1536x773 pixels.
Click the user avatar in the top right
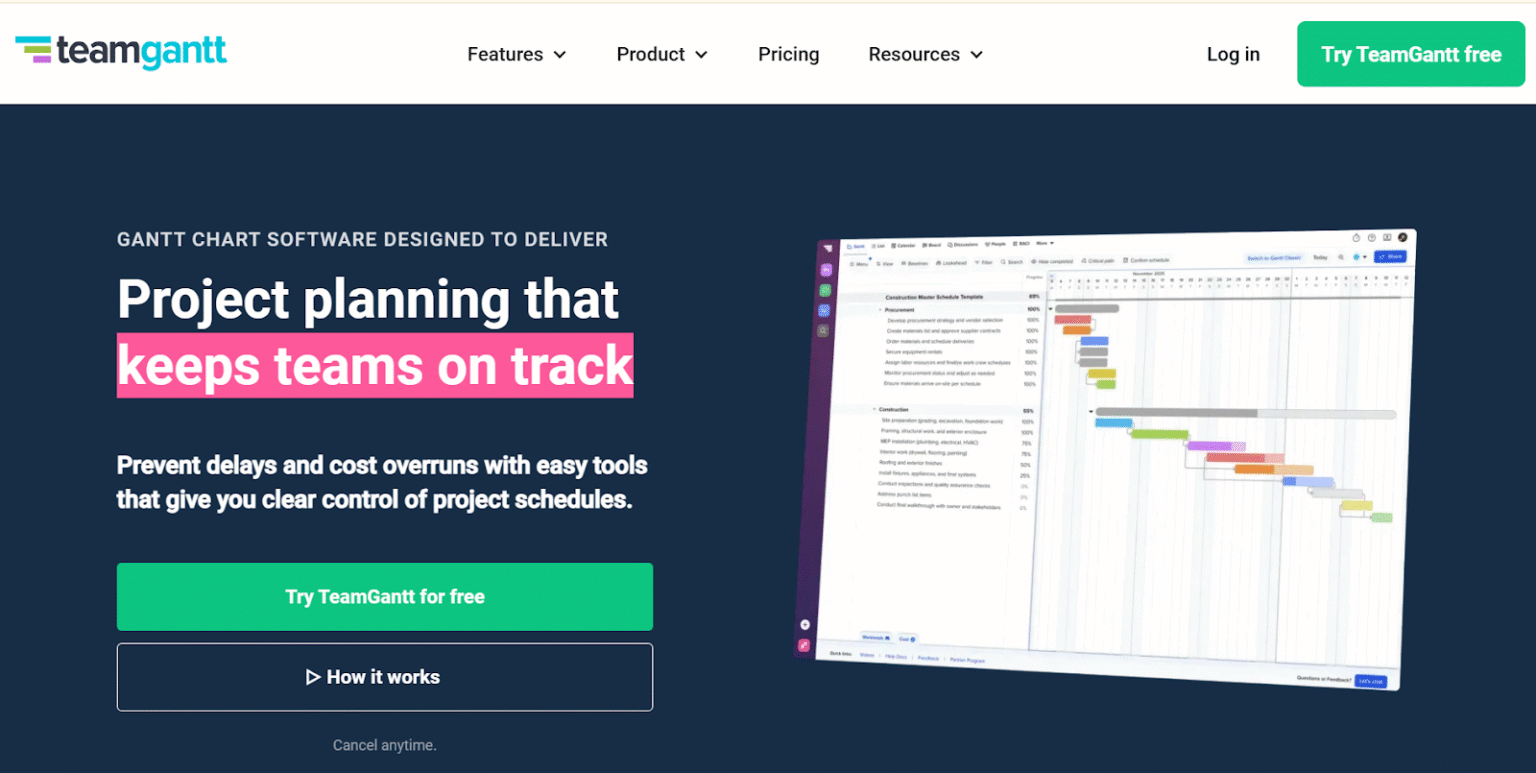pyautogui.click(x=1404, y=237)
